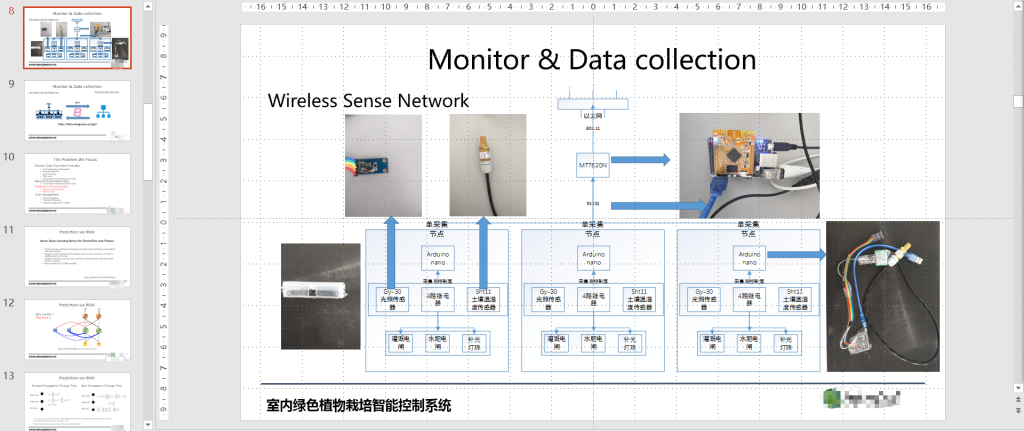Screen dimensions: 1024x431
Task: Click the thumbnail panel scrollbar handle
Action: [x=148, y=141]
